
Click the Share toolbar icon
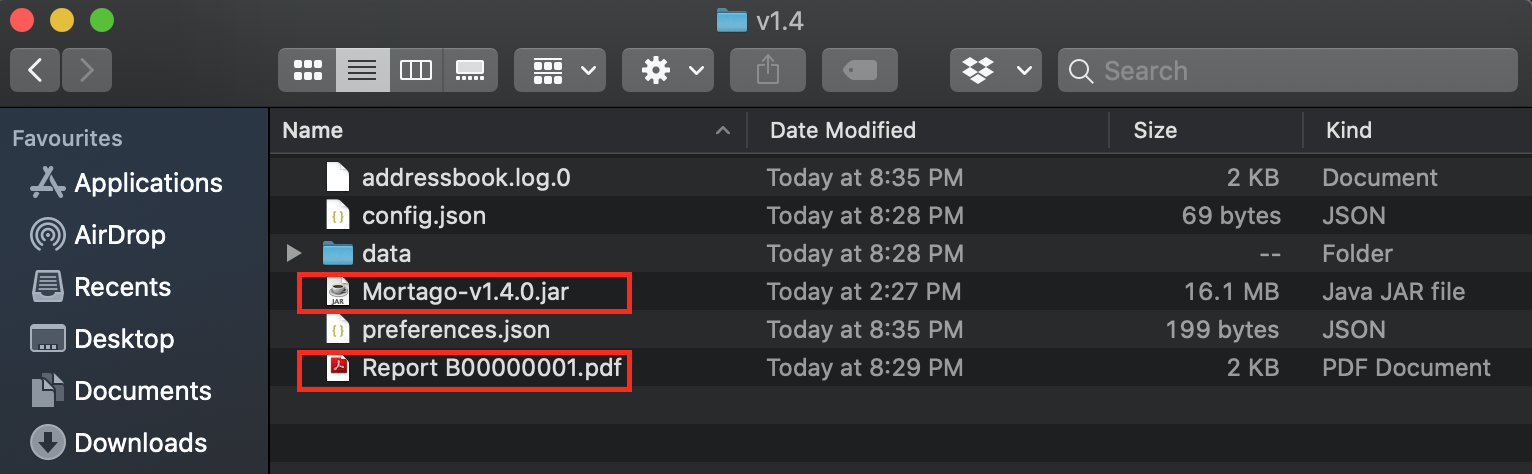coord(768,70)
